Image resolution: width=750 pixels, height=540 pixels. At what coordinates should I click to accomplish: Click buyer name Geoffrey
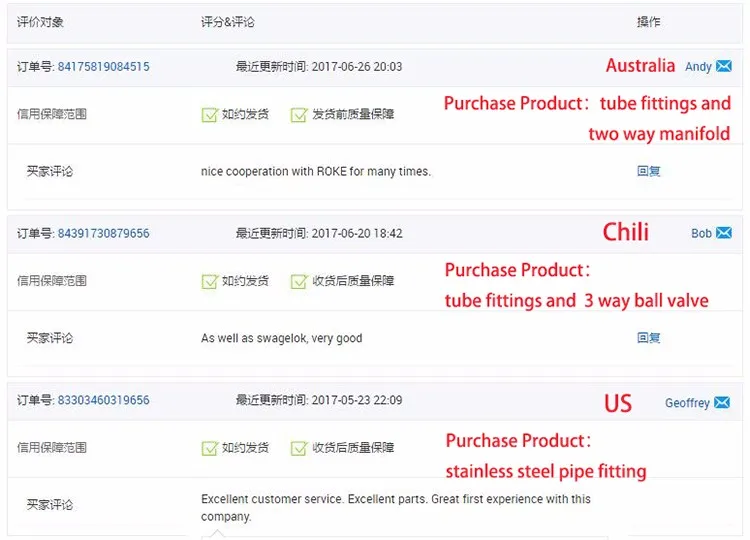(687, 403)
